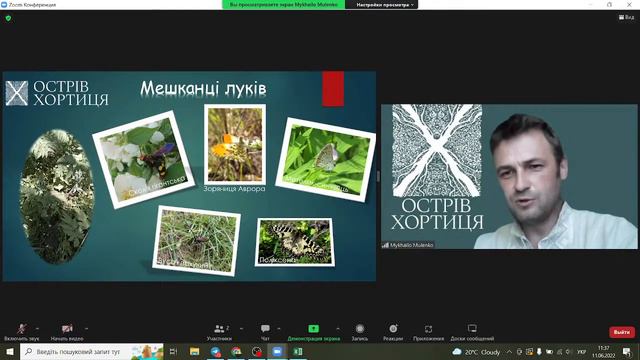This screenshot has width=640, height=360.
Task: Click the Зоряниця Аврора butterfly photo
Action: pyautogui.click(x=235, y=144)
